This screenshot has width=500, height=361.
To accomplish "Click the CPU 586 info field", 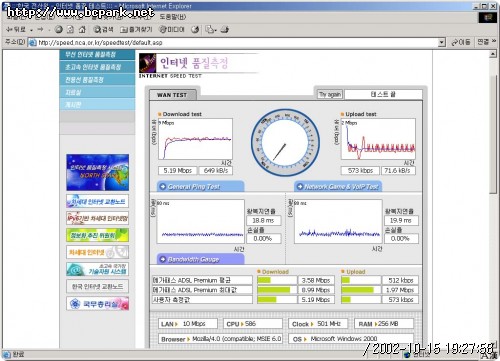I will (x=253, y=324).
